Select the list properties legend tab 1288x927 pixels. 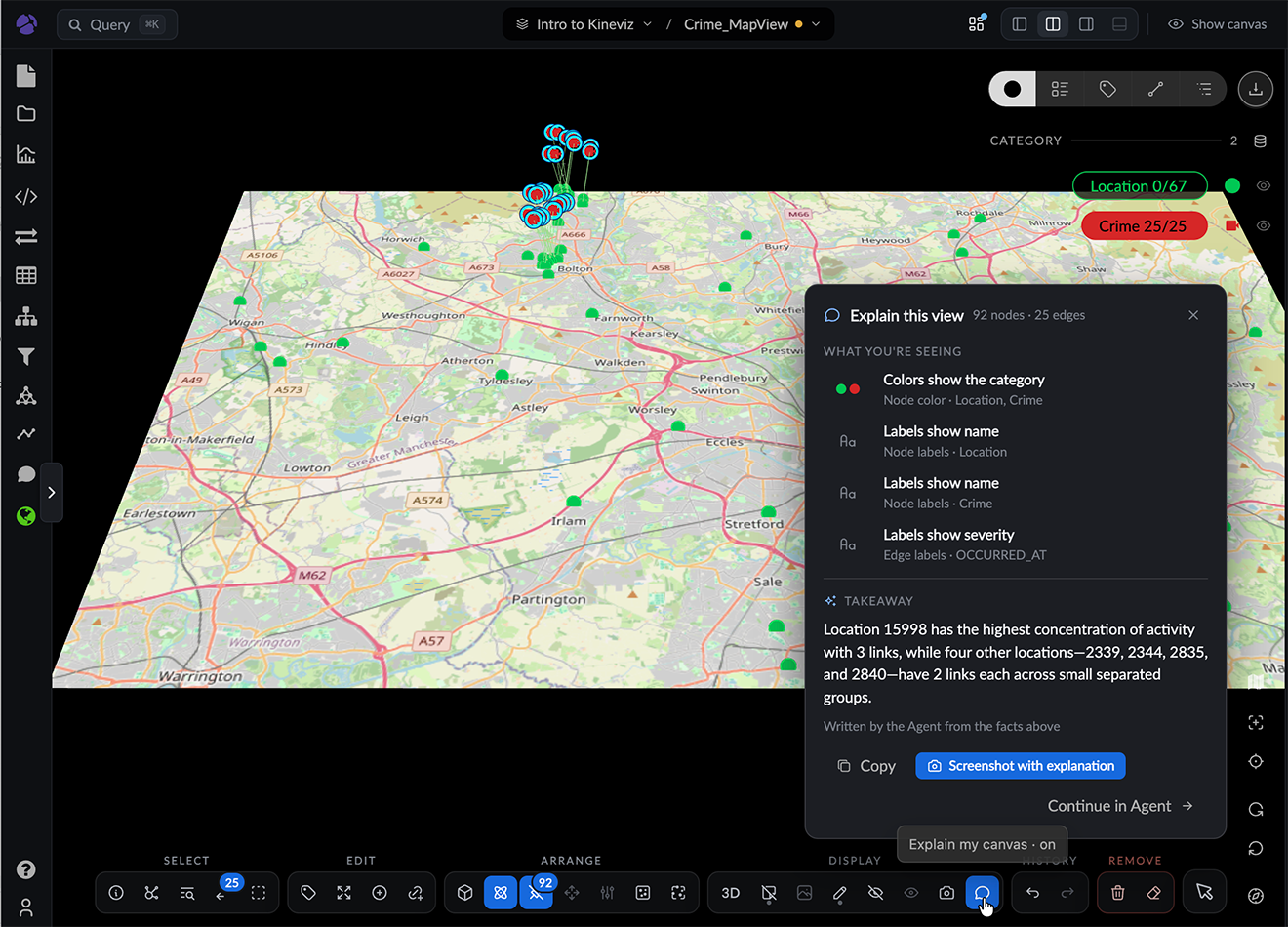tap(1060, 89)
